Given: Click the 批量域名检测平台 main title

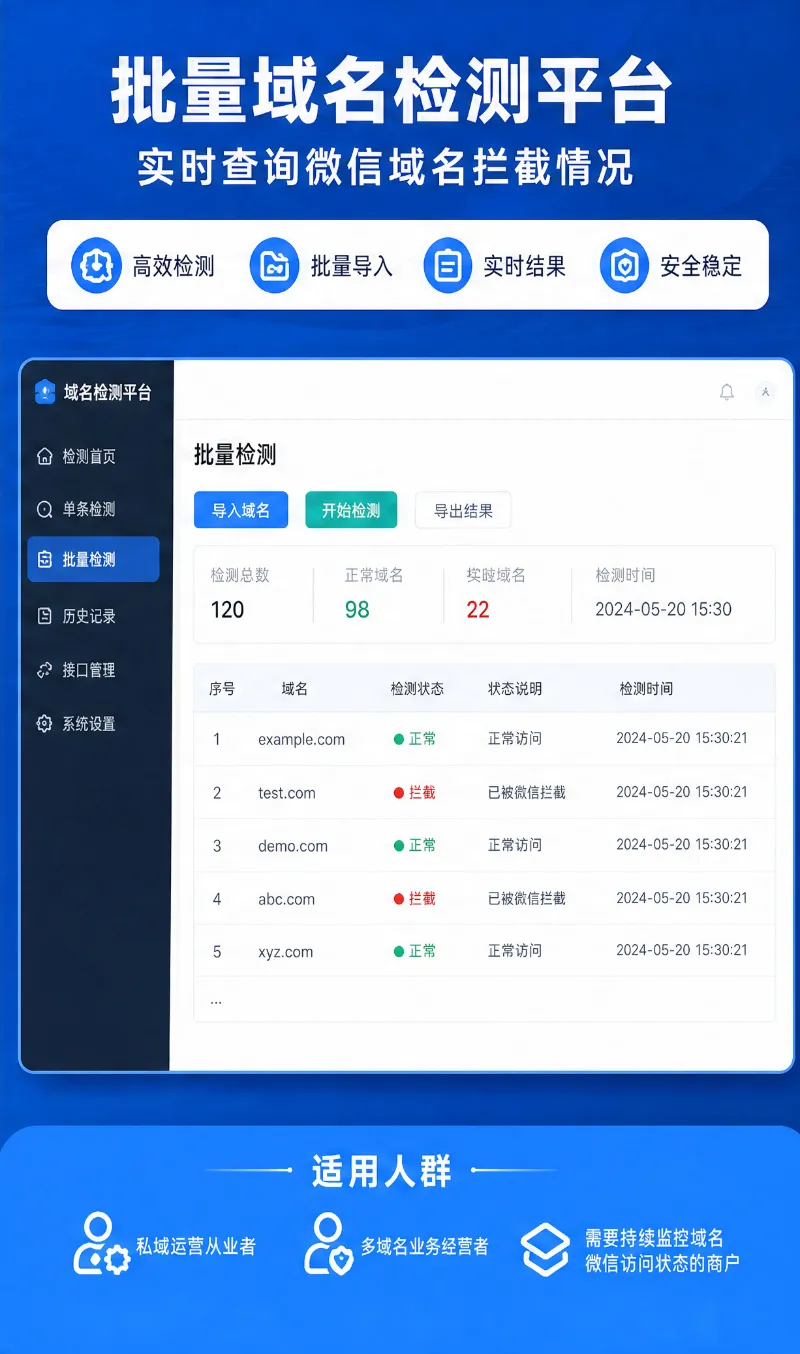Looking at the screenshot, I should point(390,90).
